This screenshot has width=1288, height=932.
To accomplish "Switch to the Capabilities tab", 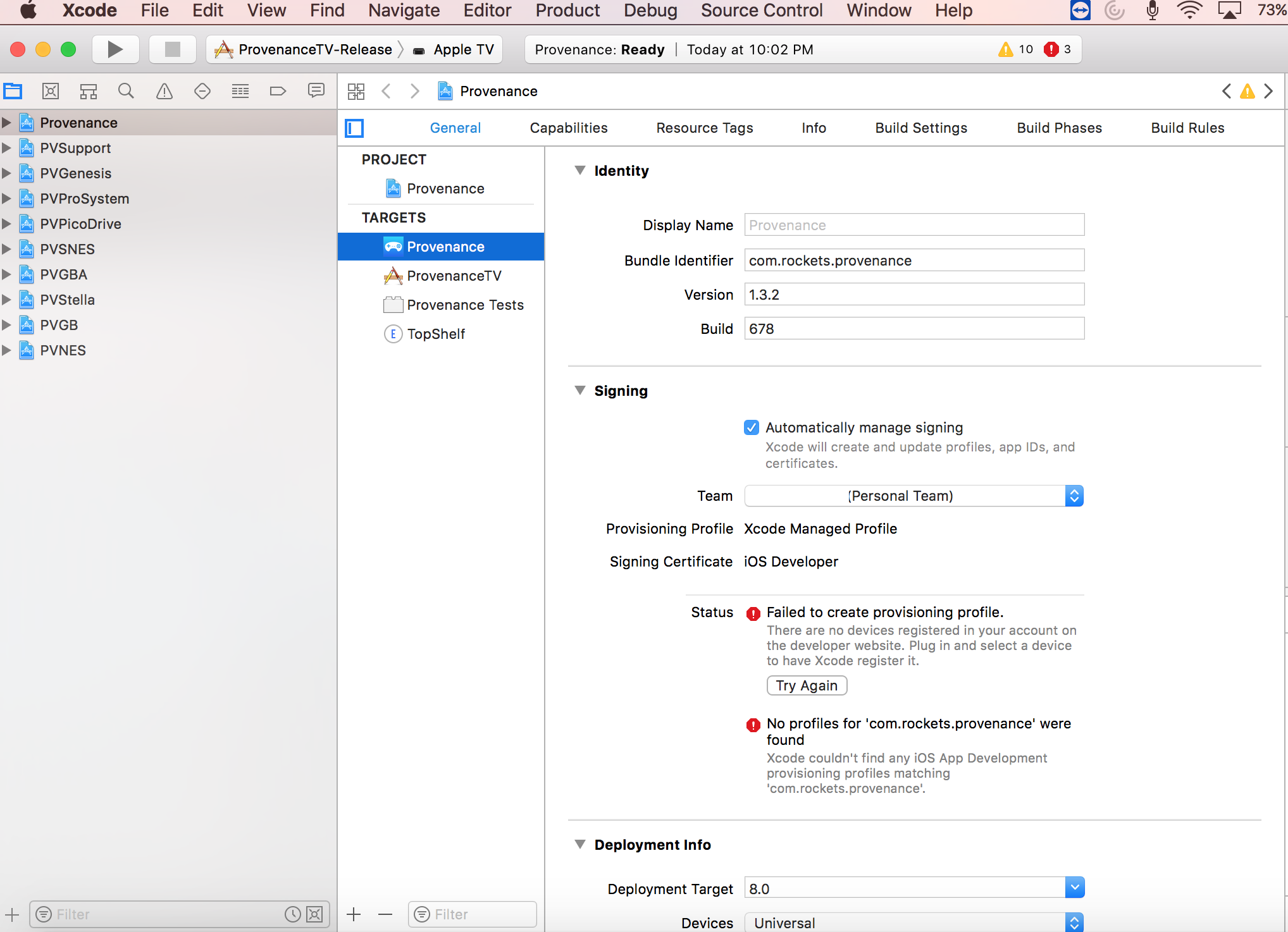I will point(568,128).
